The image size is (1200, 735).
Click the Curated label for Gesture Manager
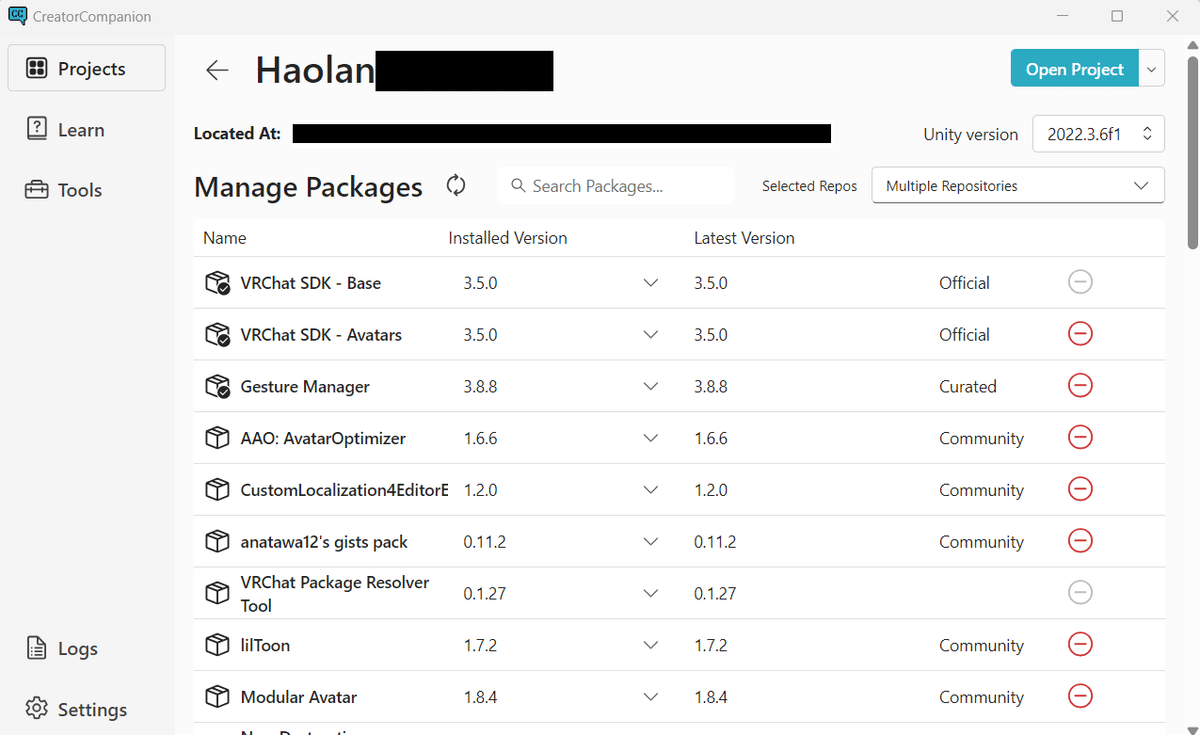968,386
